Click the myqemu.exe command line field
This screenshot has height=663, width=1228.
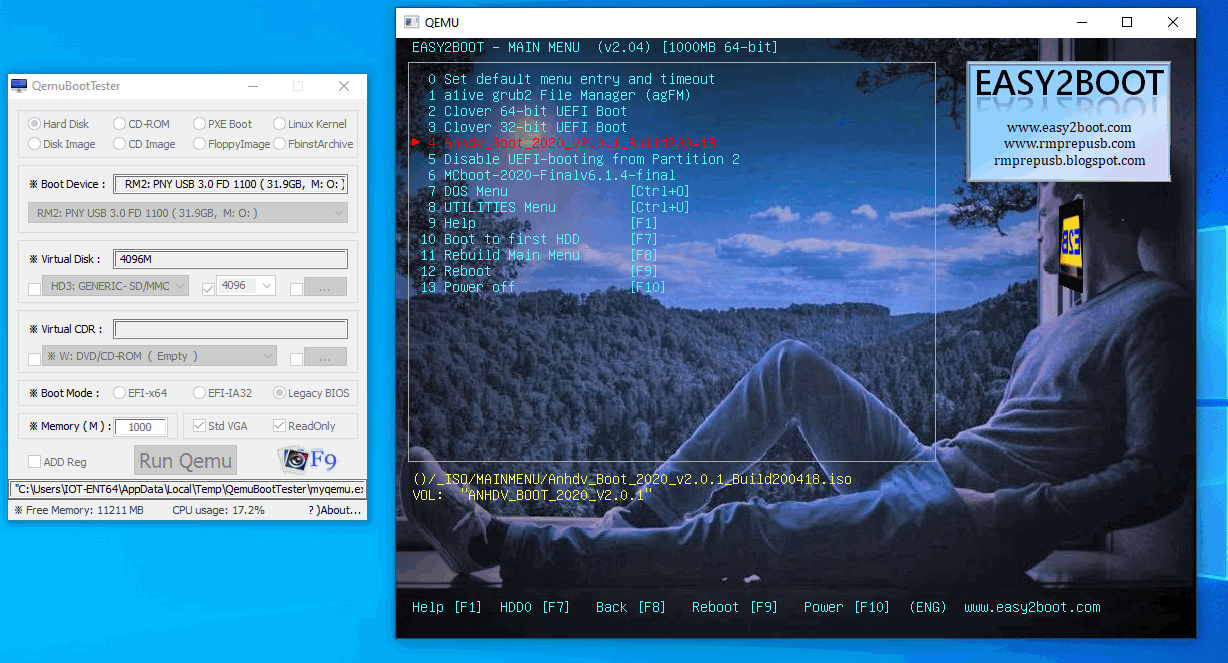point(188,489)
